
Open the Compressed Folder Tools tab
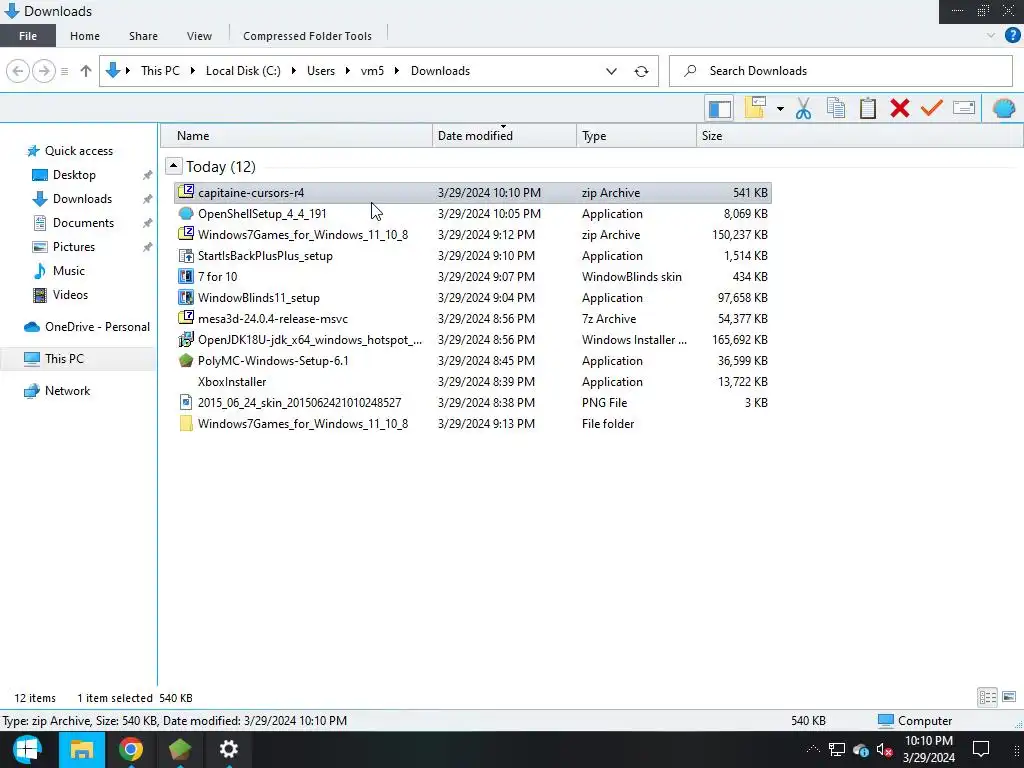[308, 36]
